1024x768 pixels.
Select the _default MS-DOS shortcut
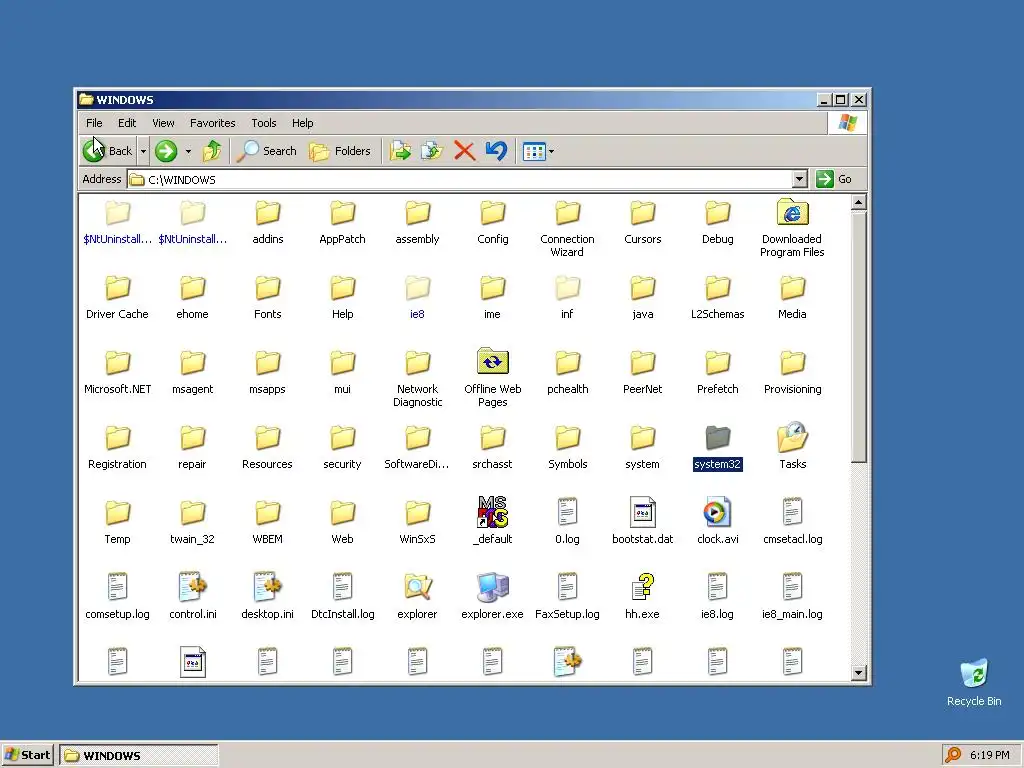point(492,520)
